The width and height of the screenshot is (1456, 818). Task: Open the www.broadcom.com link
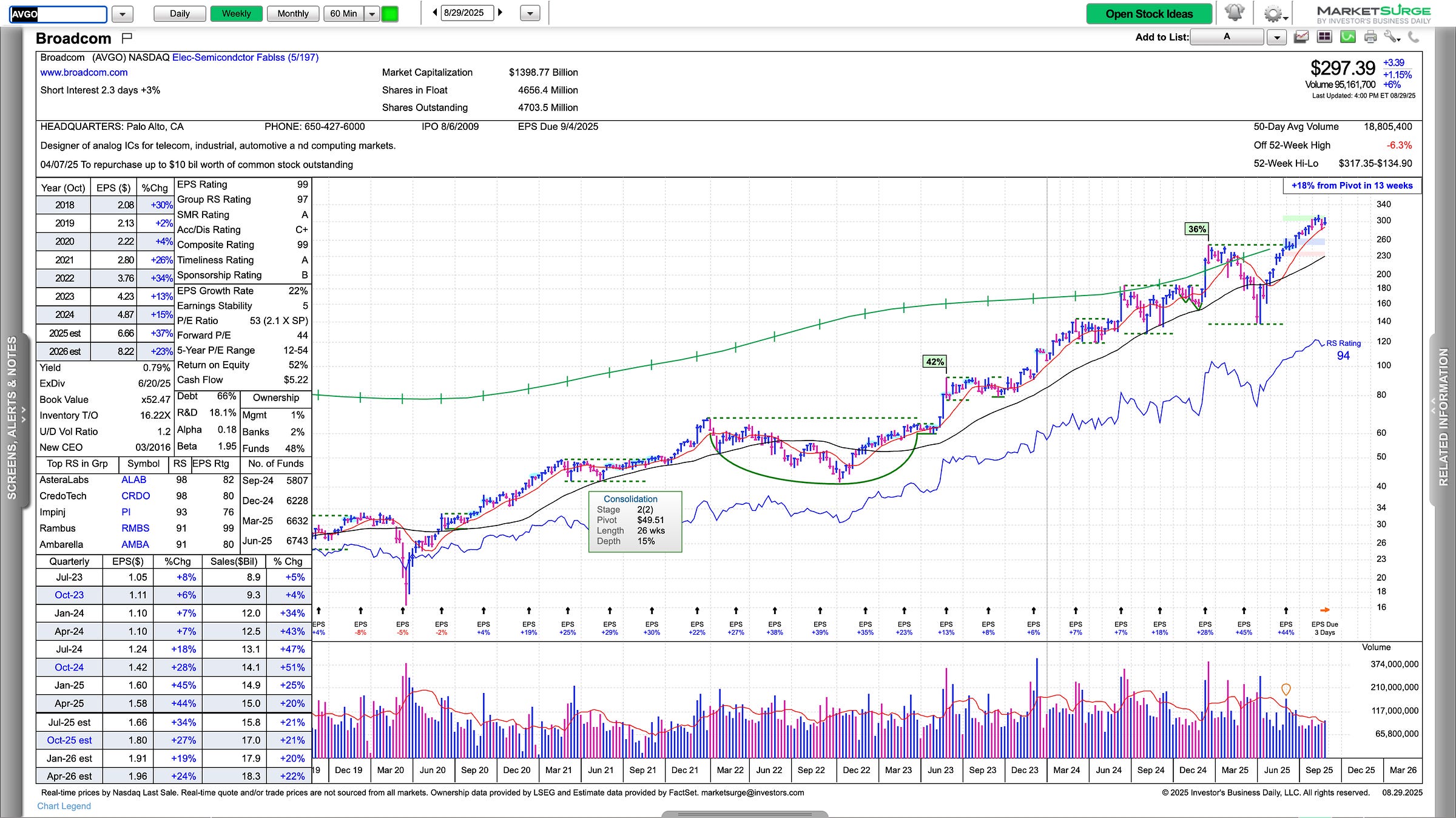(84, 72)
